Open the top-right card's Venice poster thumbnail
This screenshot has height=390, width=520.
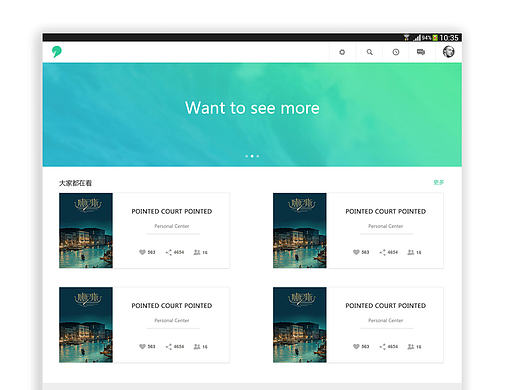click(300, 230)
